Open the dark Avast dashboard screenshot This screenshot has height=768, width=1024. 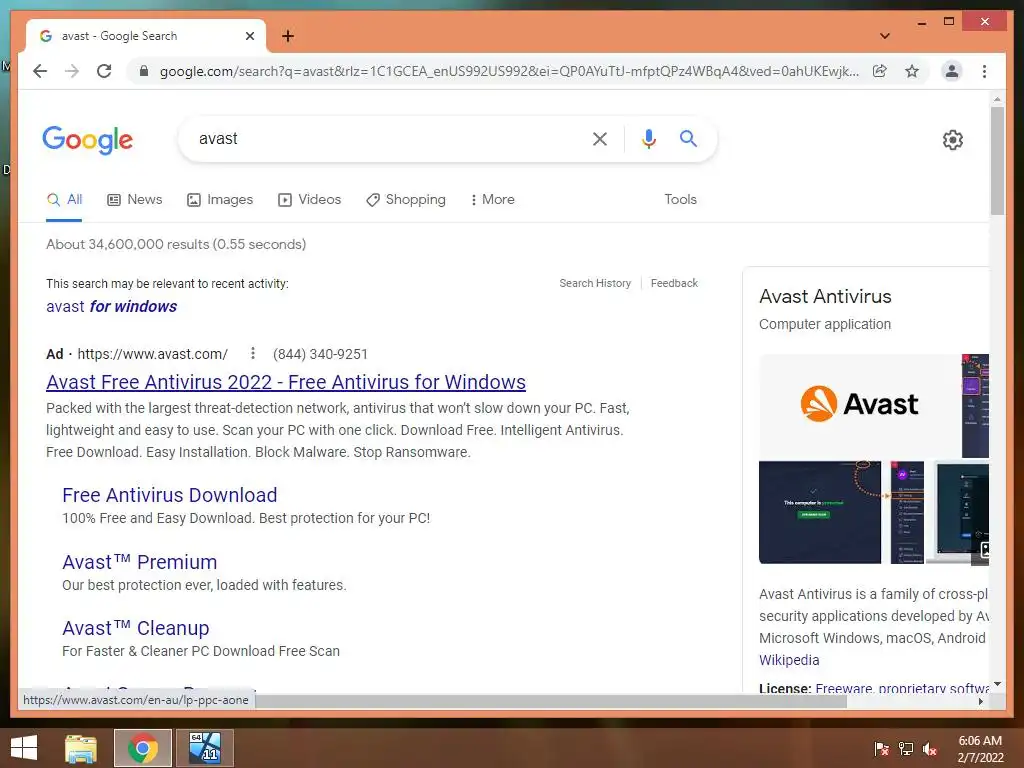(820, 513)
